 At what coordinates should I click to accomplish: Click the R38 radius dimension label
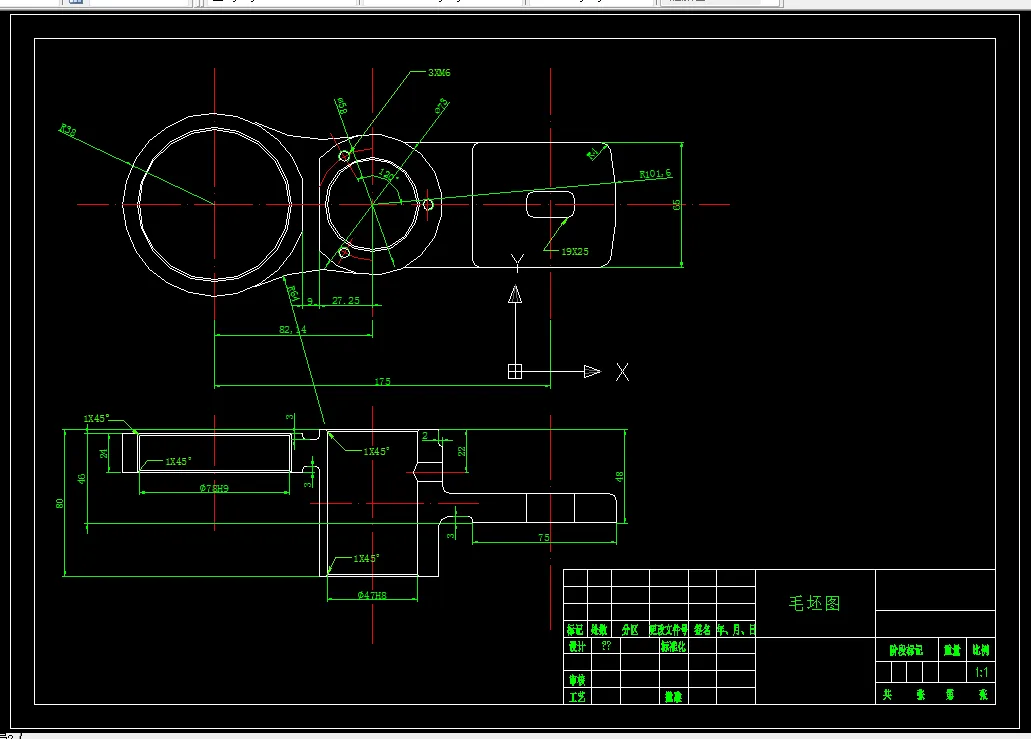pyautogui.click(x=68, y=130)
